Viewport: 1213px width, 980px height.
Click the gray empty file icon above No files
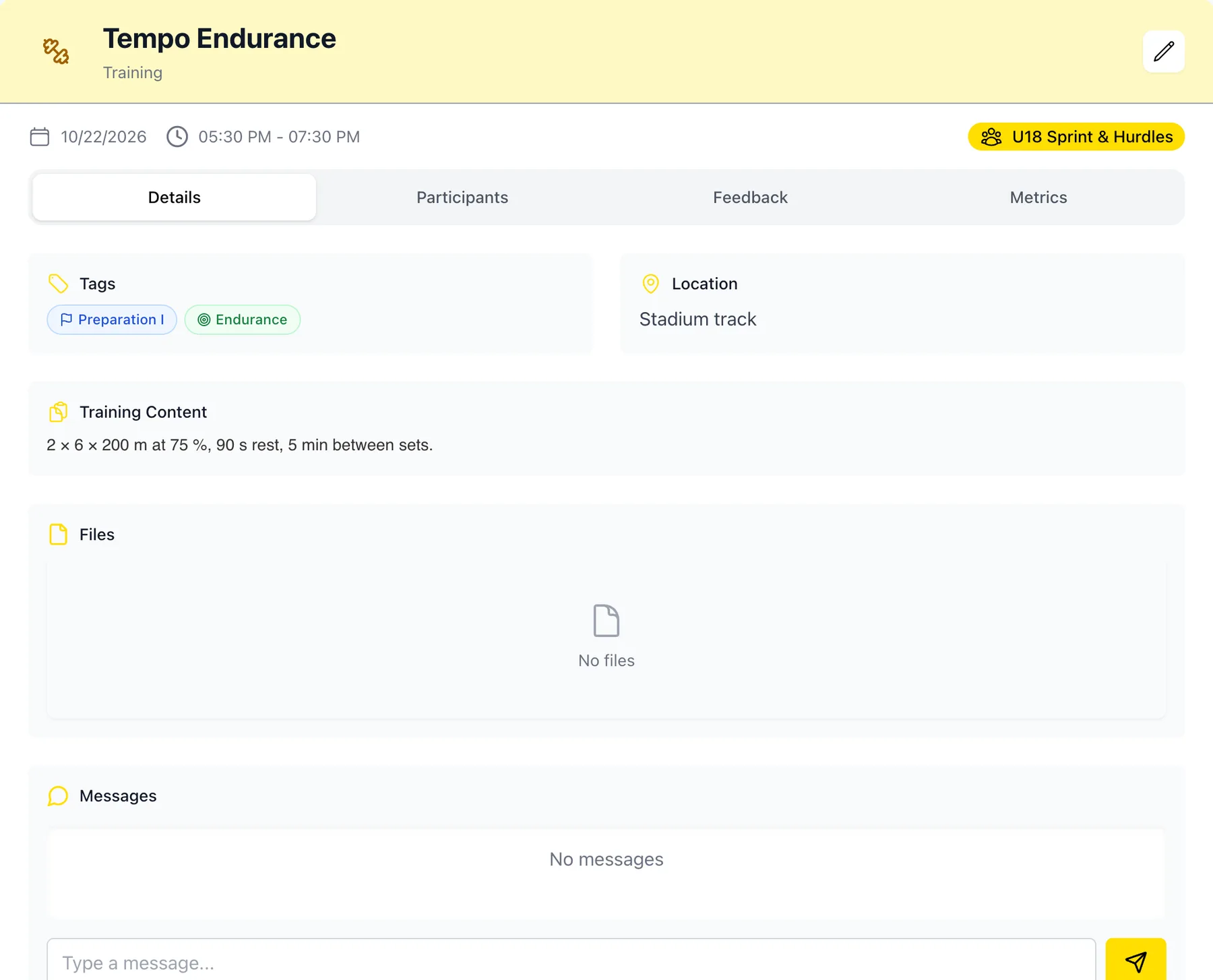click(x=606, y=621)
